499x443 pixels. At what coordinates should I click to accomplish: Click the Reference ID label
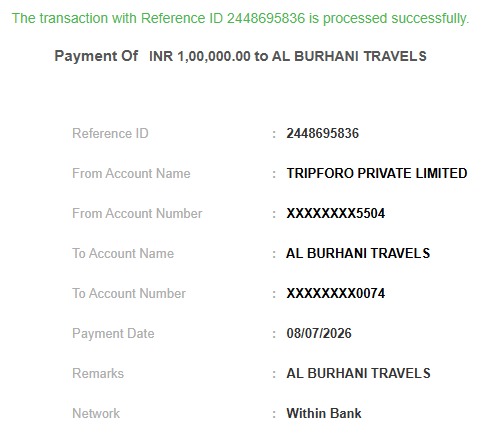(110, 133)
